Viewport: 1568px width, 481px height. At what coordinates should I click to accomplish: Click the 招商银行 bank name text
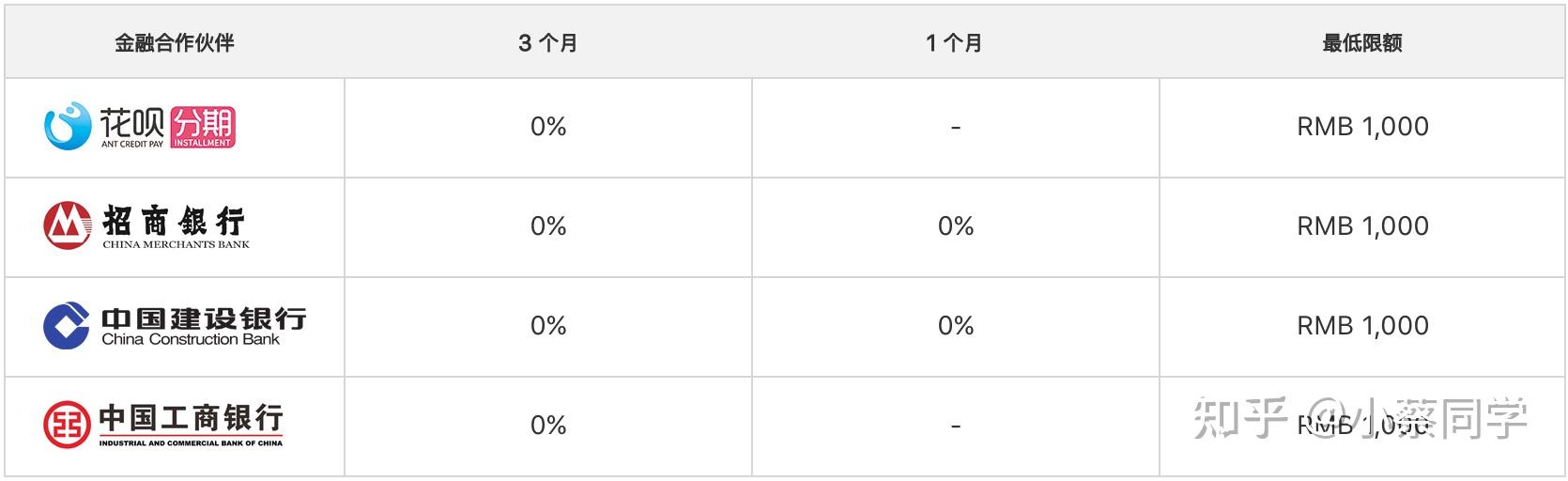175,222
